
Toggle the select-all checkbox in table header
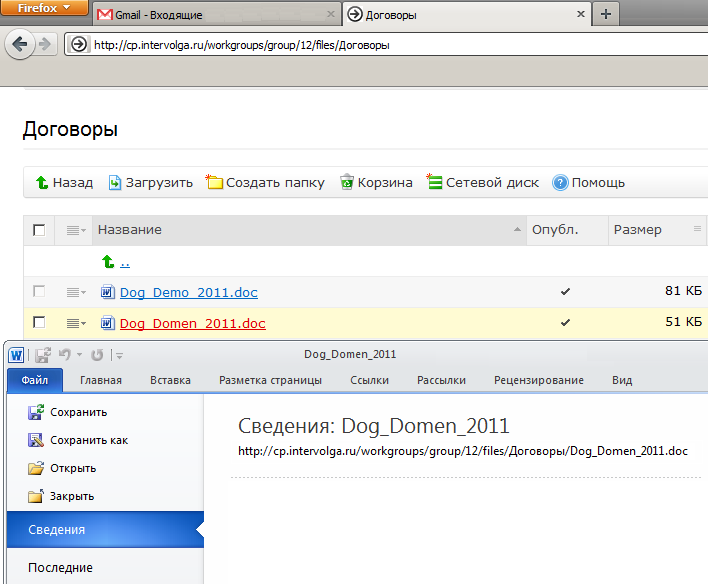39,230
